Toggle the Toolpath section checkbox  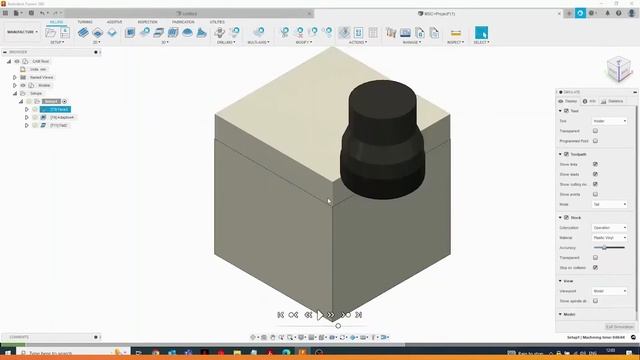point(566,154)
